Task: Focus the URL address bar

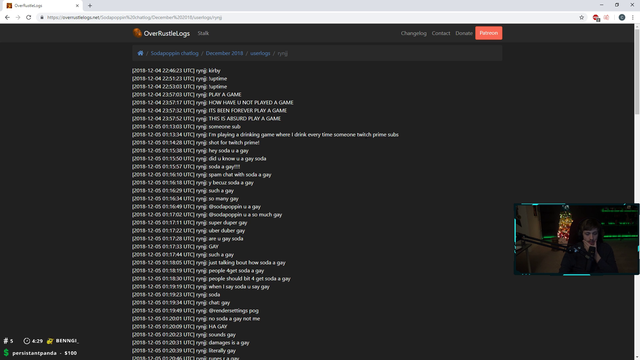Action: click(310, 18)
